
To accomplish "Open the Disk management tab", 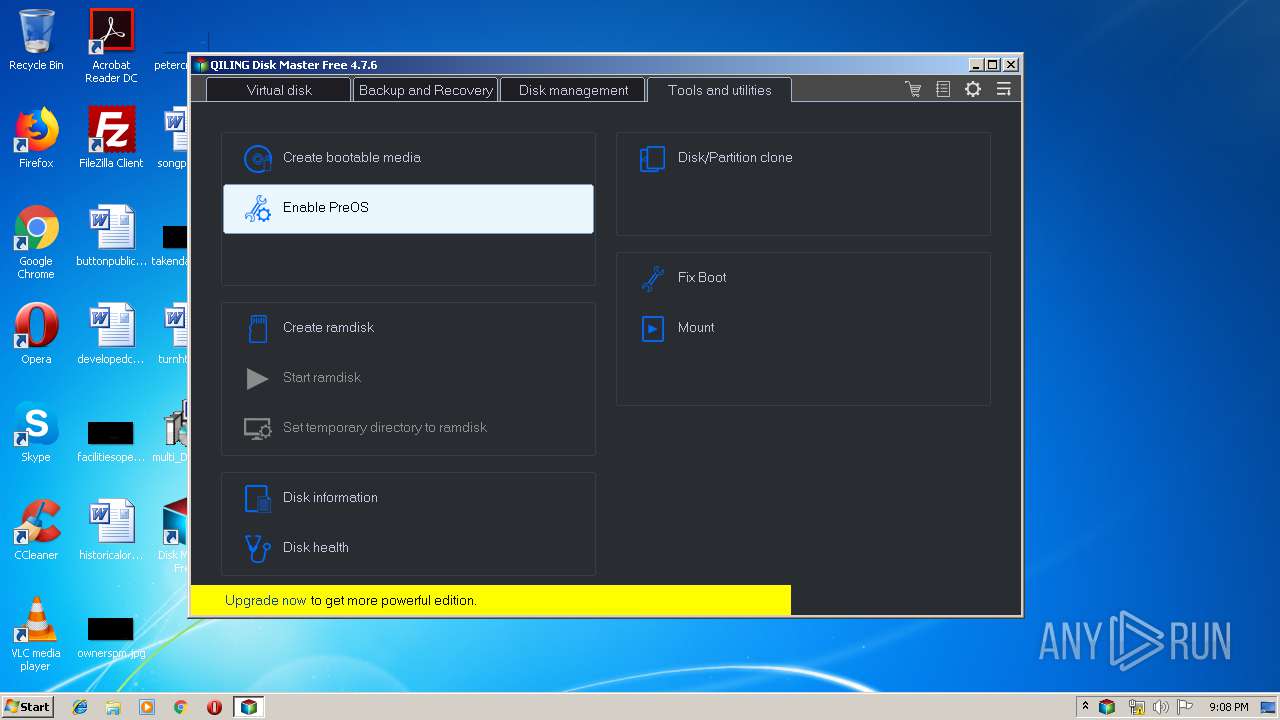I will (573, 90).
